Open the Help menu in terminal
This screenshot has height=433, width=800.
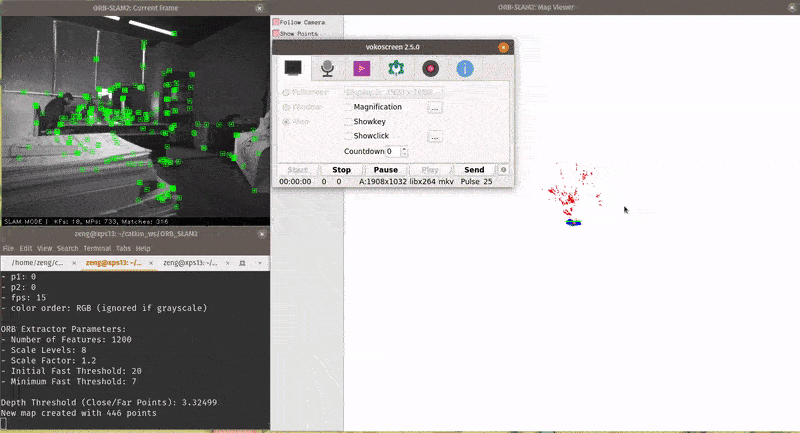click(143, 248)
